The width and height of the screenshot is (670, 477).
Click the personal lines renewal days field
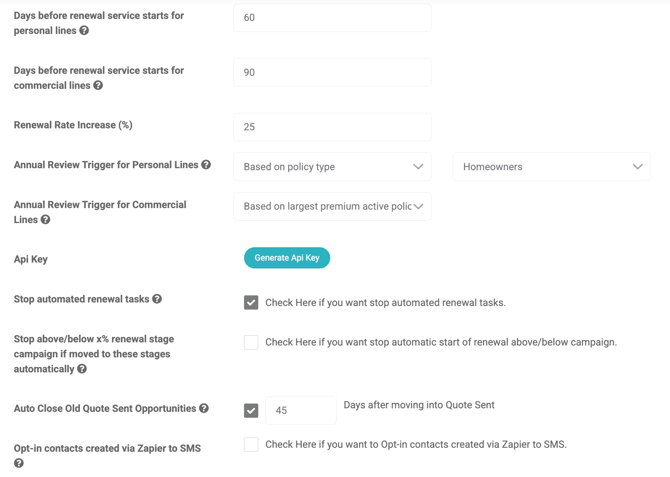coord(332,18)
